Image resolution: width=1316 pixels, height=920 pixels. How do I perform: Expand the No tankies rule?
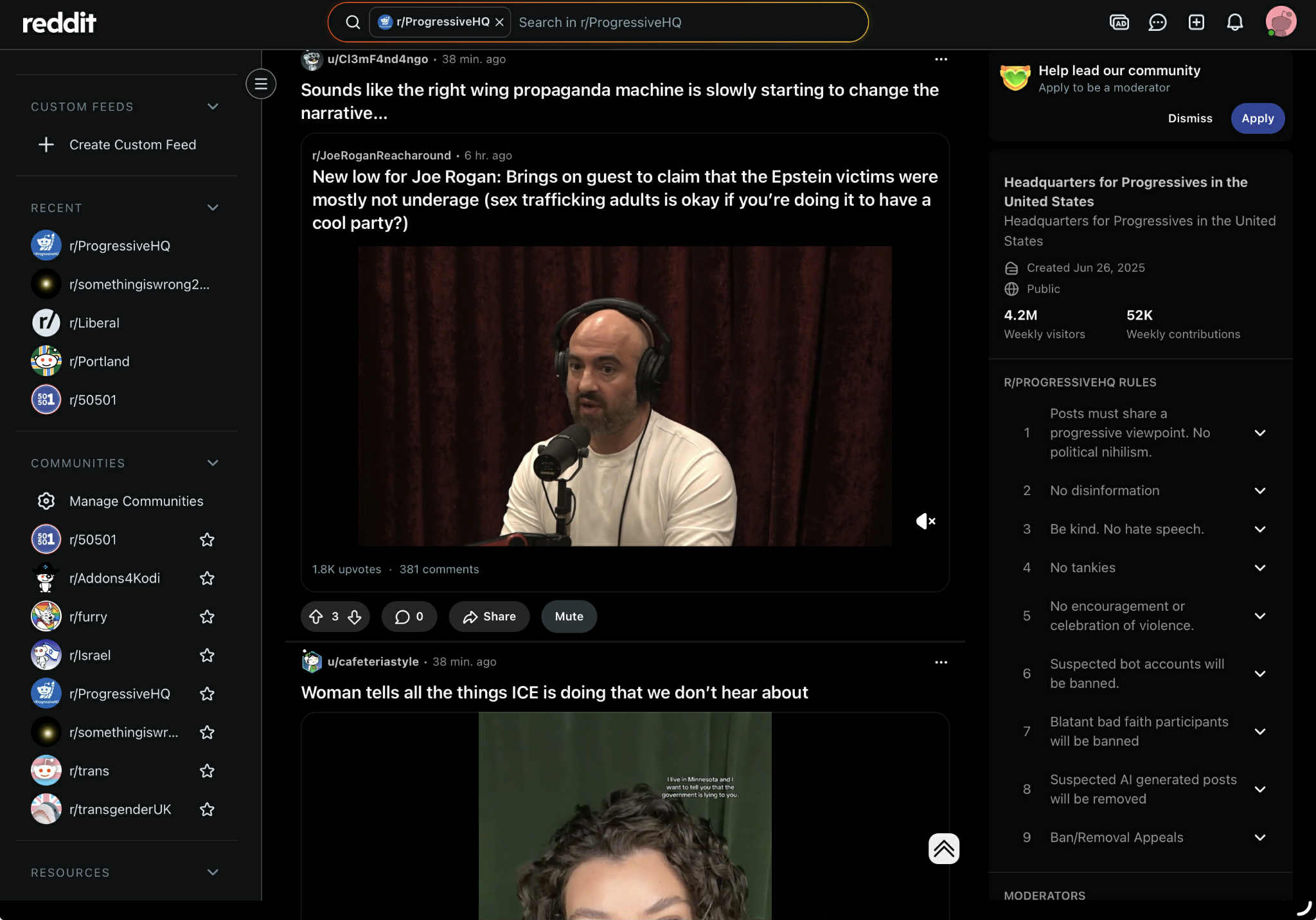point(1259,568)
